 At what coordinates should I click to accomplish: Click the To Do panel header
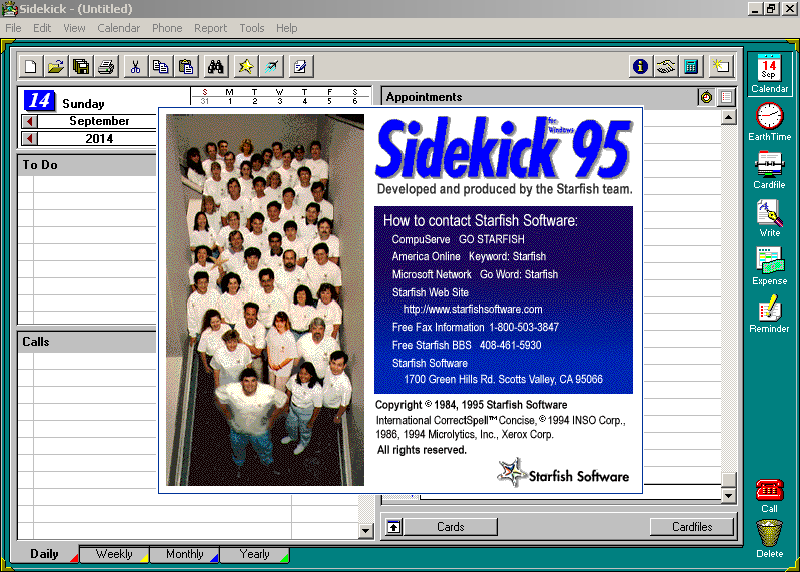[87, 165]
